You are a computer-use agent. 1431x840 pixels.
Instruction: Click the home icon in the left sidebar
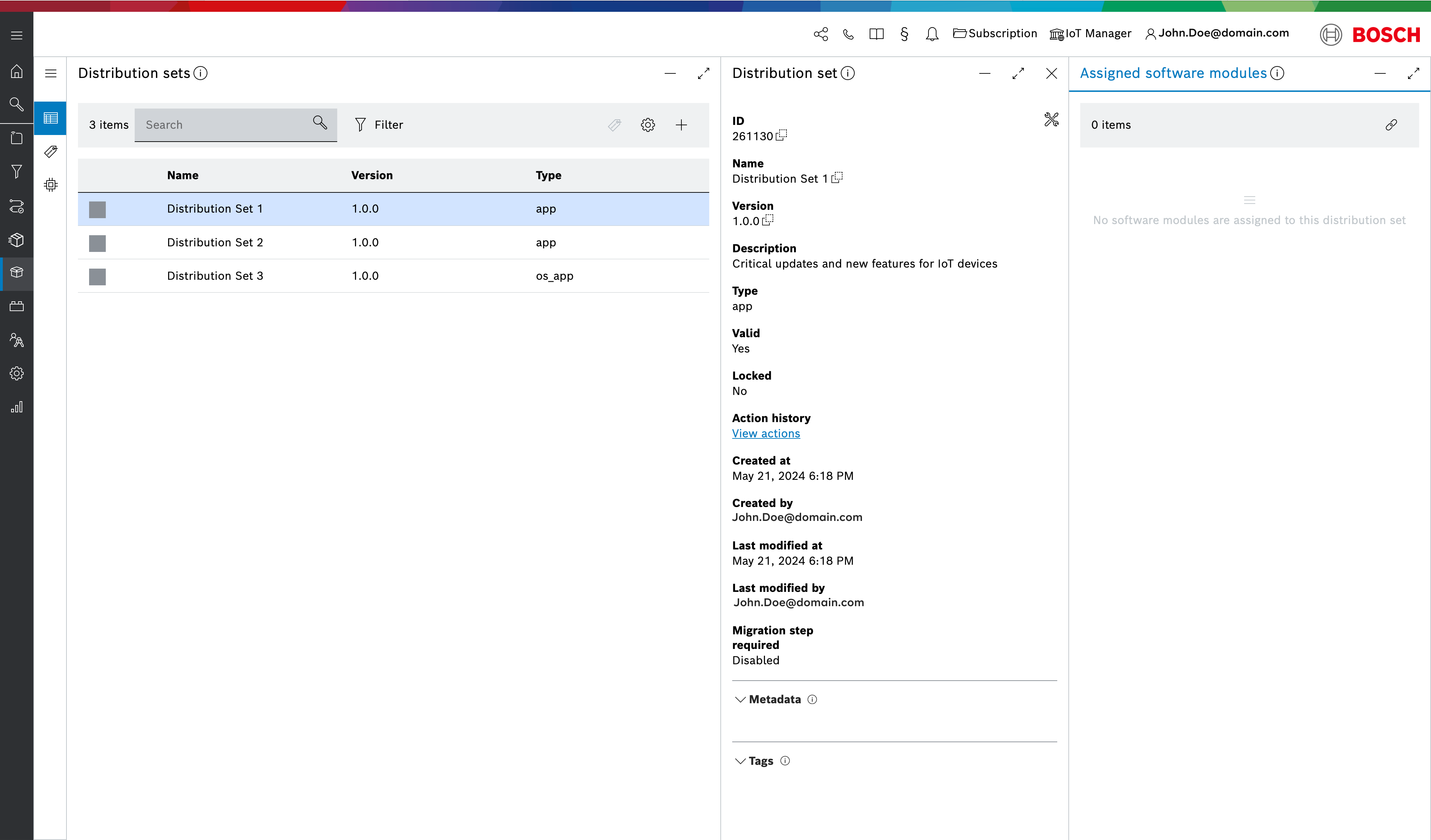(x=16, y=72)
